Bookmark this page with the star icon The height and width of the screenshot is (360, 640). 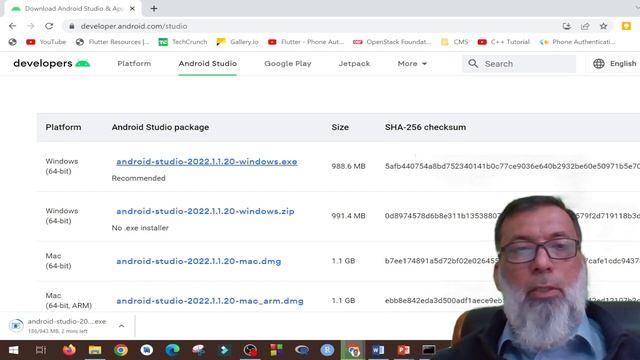click(x=603, y=26)
